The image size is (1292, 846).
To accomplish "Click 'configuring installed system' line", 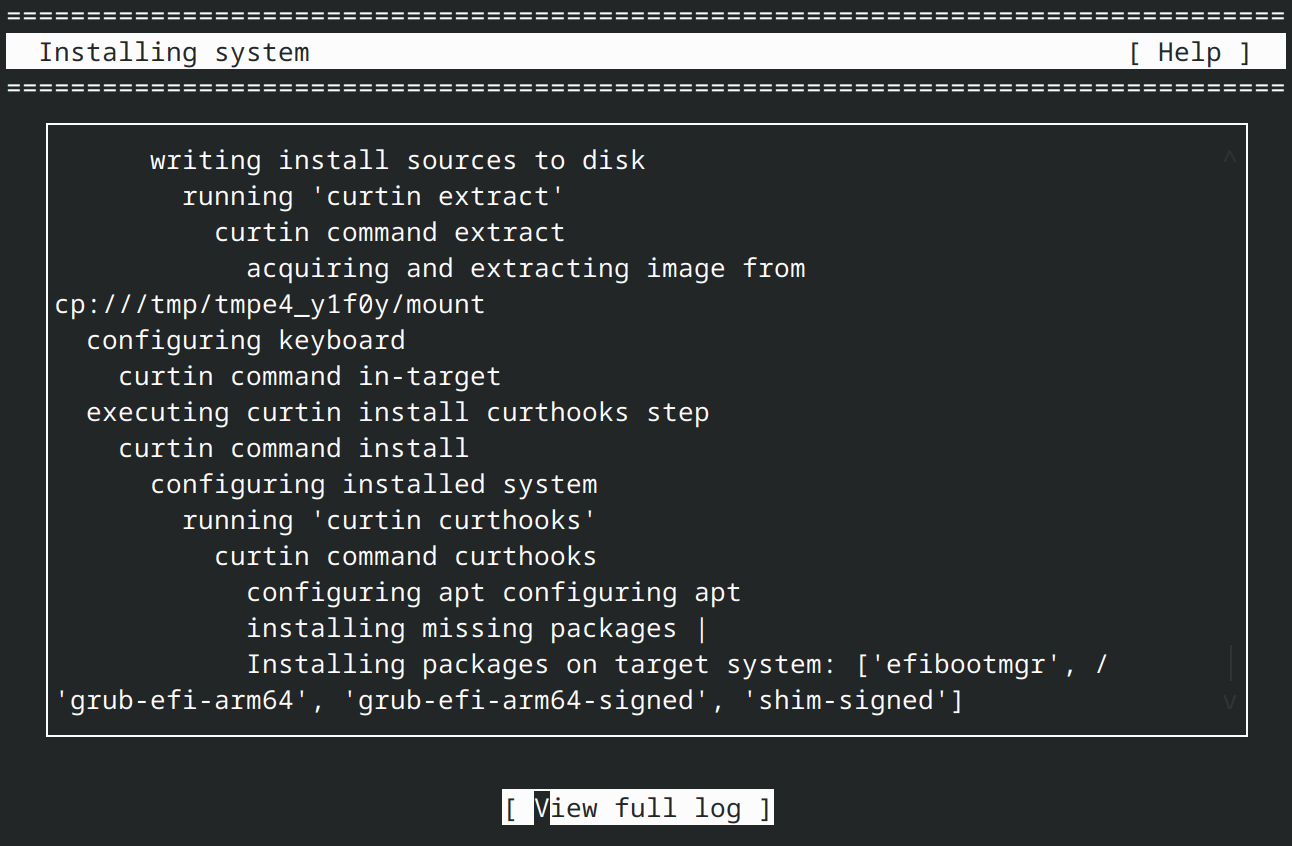I will tap(374, 484).
